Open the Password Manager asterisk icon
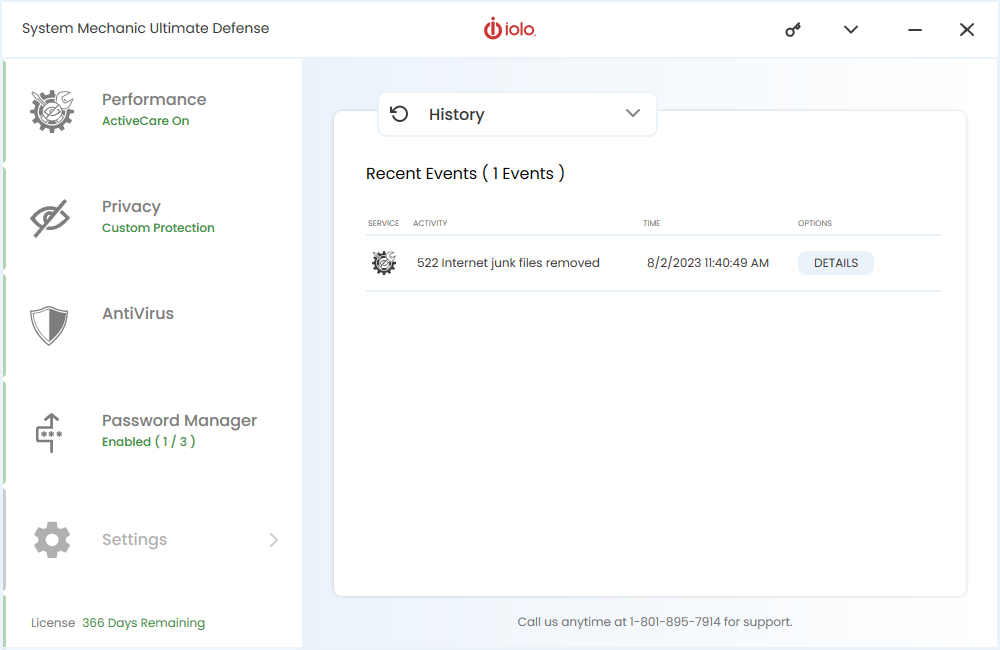This screenshot has height=650, width=1000. (49, 432)
